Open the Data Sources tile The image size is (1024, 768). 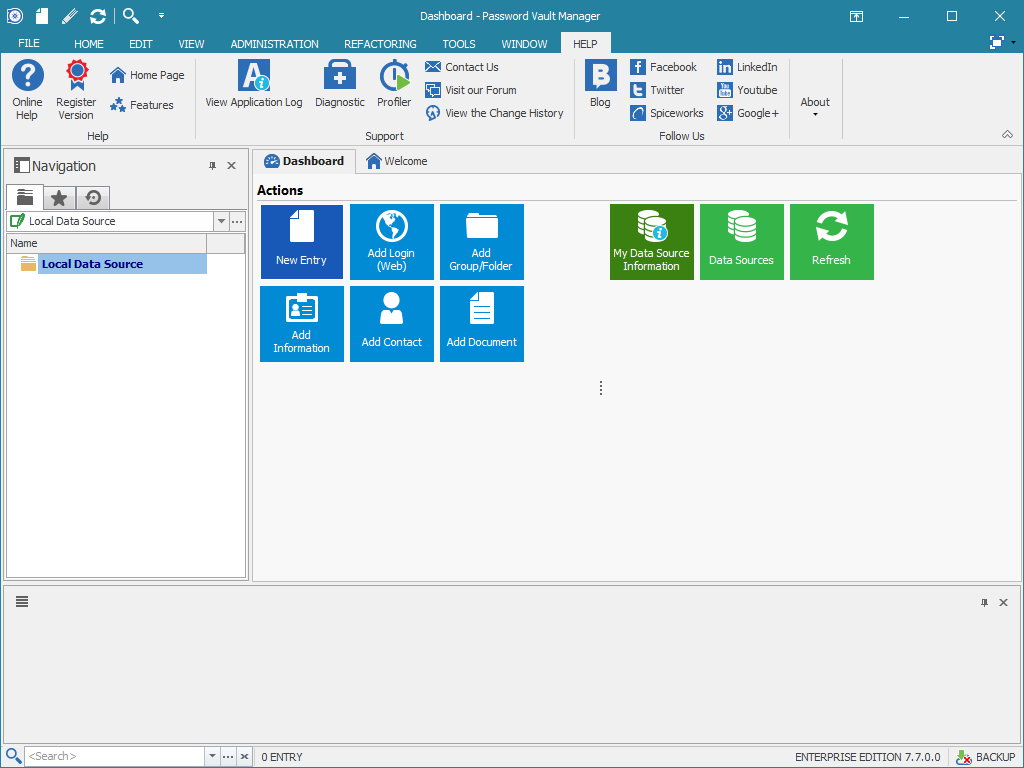click(741, 242)
